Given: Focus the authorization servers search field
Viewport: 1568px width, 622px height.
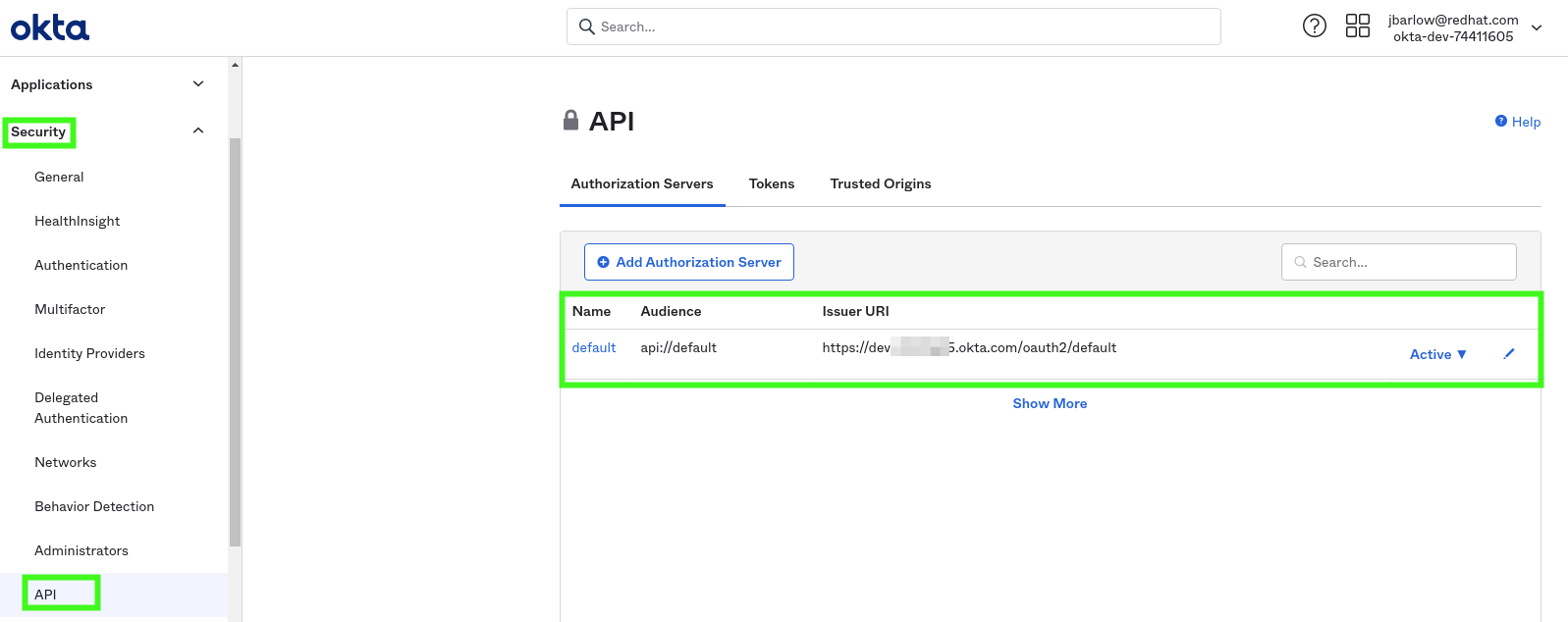Looking at the screenshot, I should 1399,262.
